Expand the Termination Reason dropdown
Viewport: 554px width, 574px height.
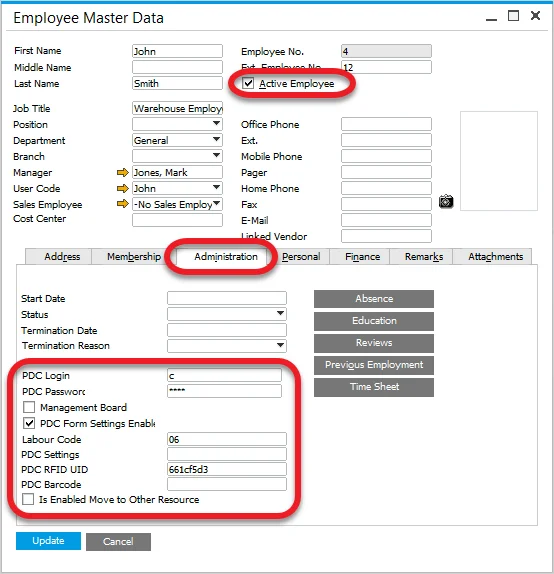280,346
